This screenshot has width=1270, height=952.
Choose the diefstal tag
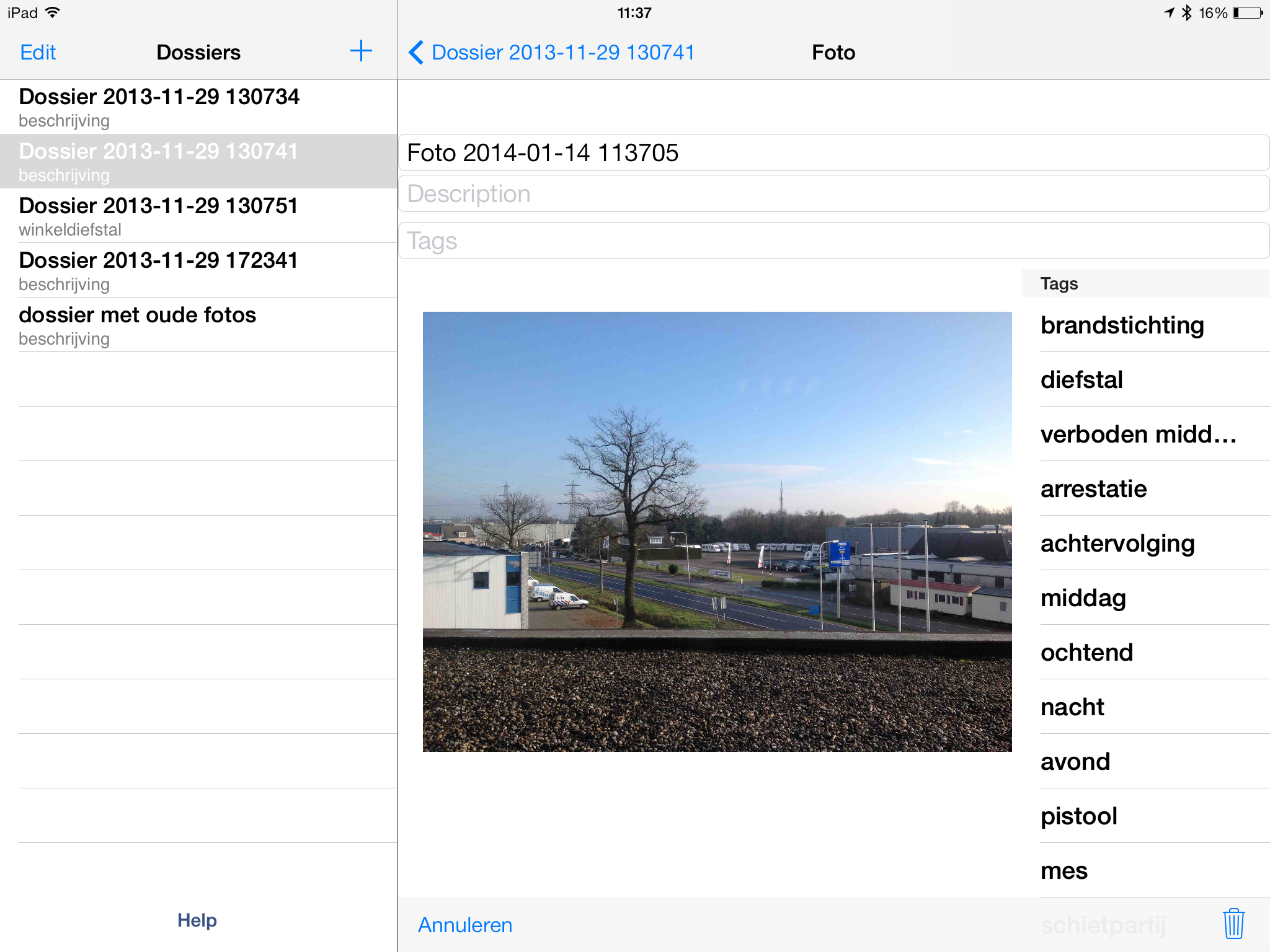tap(1146, 379)
